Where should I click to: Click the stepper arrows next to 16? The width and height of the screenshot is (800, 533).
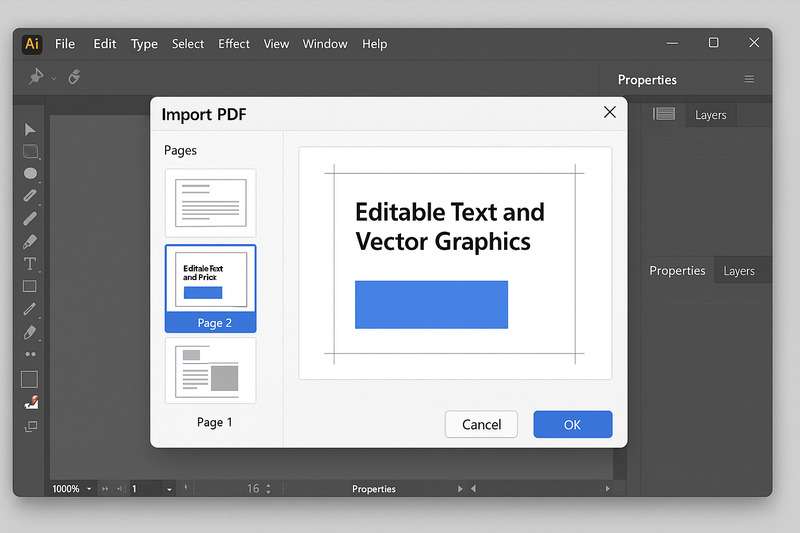point(268,489)
